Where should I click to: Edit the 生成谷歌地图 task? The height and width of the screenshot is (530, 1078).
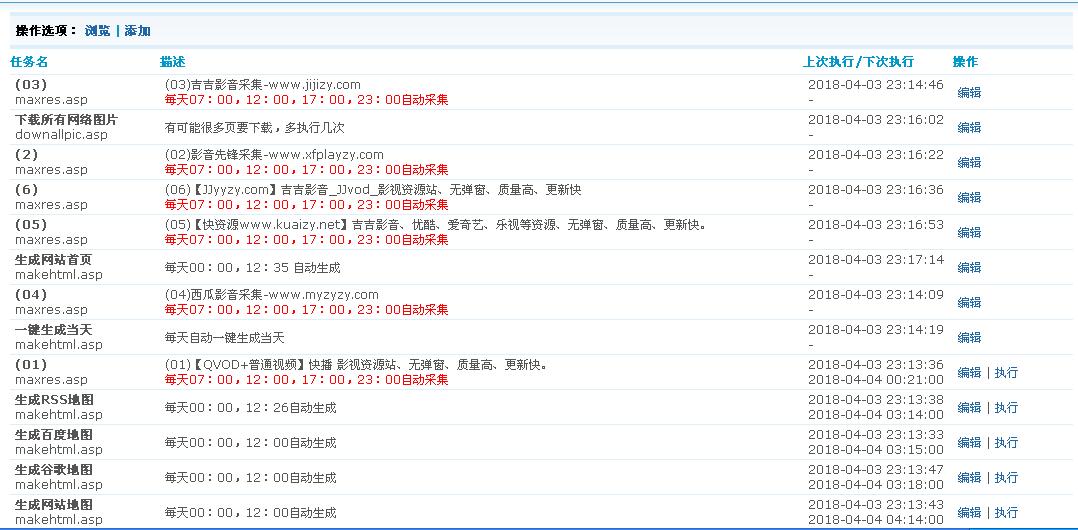pyautogui.click(x=969, y=478)
